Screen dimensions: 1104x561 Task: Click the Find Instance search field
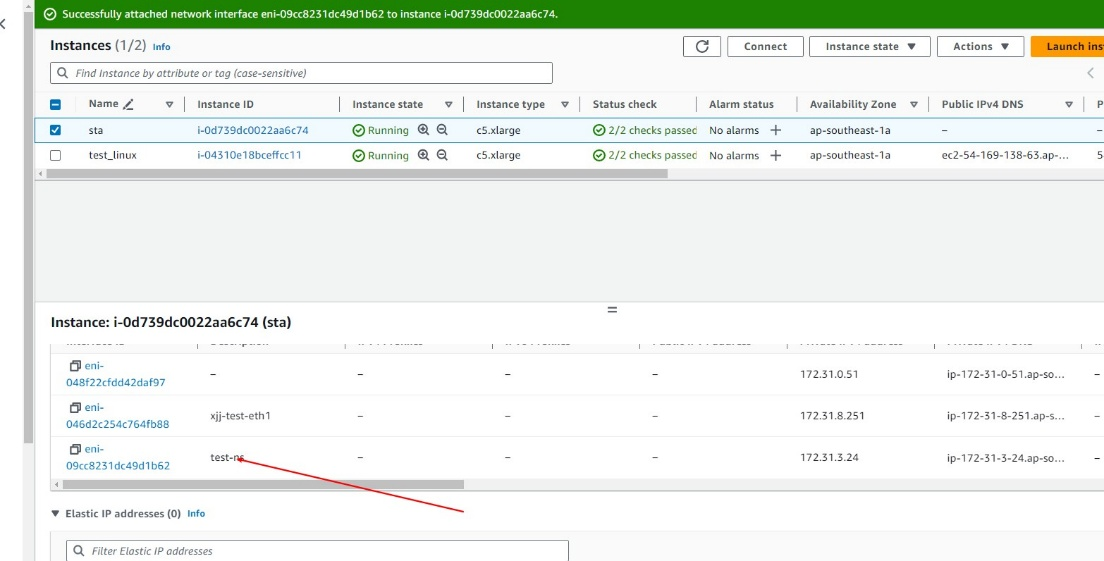(300, 73)
